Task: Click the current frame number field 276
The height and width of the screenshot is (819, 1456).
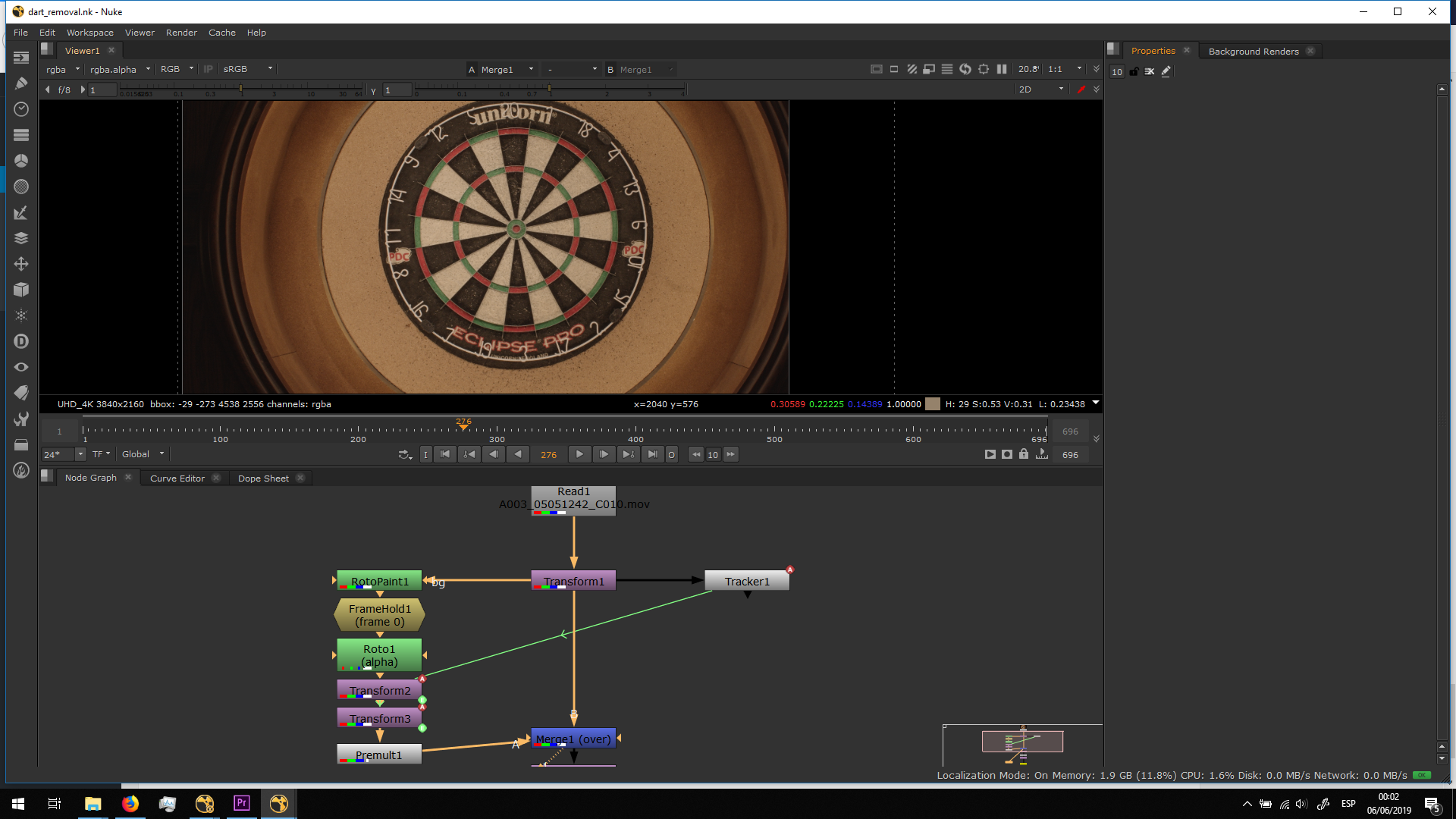Action: (548, 455)
